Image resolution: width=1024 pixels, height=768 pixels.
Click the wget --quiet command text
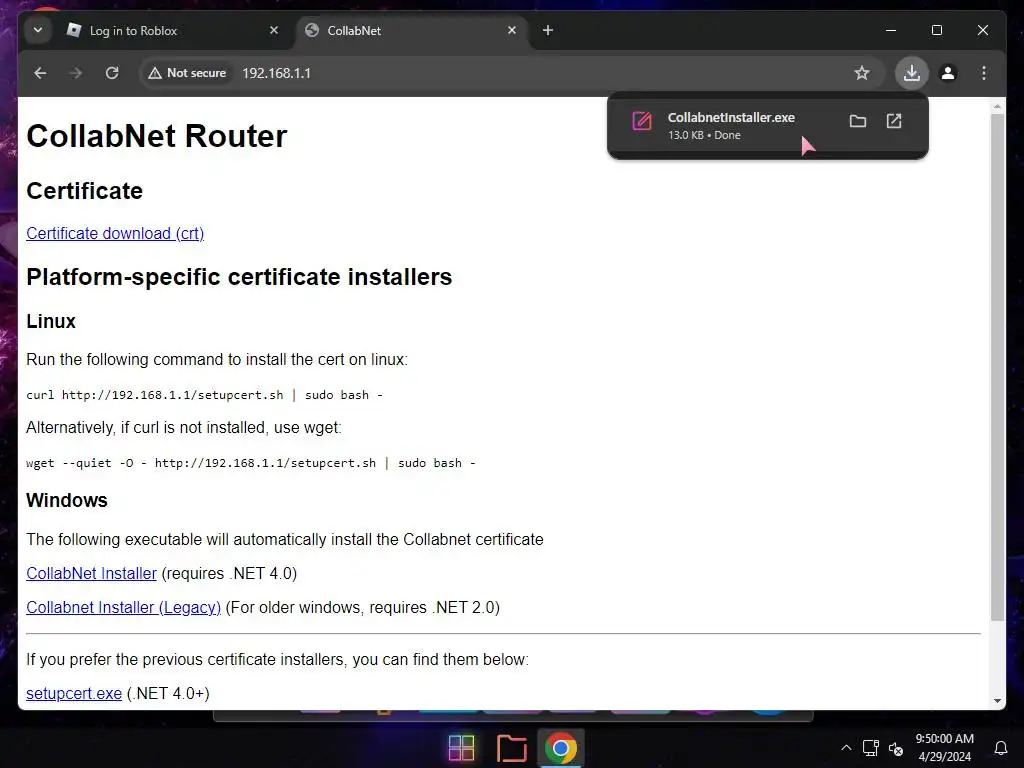[x=251, y=463]
